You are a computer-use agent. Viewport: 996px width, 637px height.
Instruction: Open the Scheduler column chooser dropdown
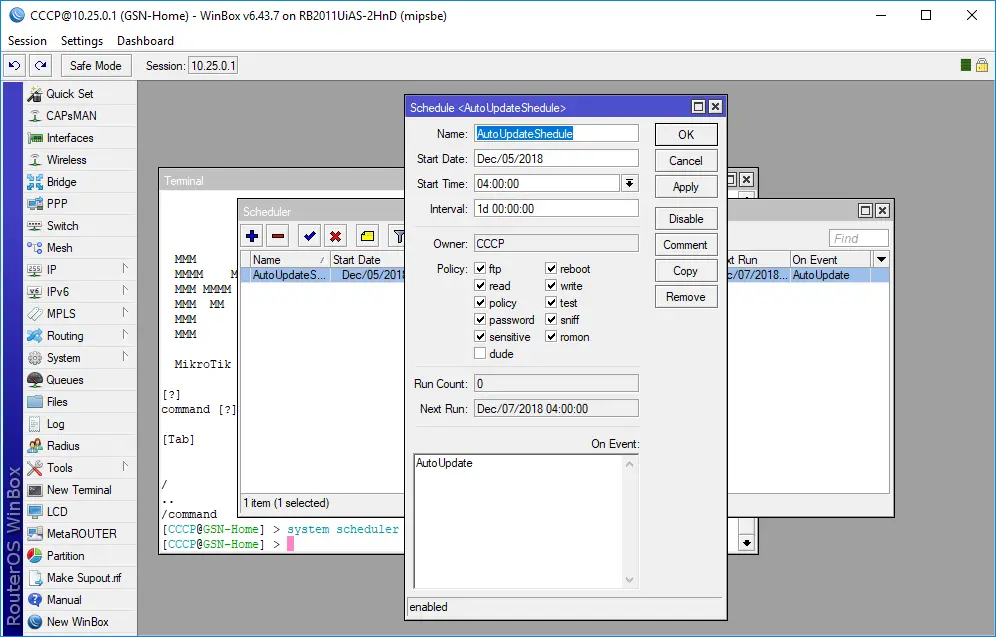881,259
